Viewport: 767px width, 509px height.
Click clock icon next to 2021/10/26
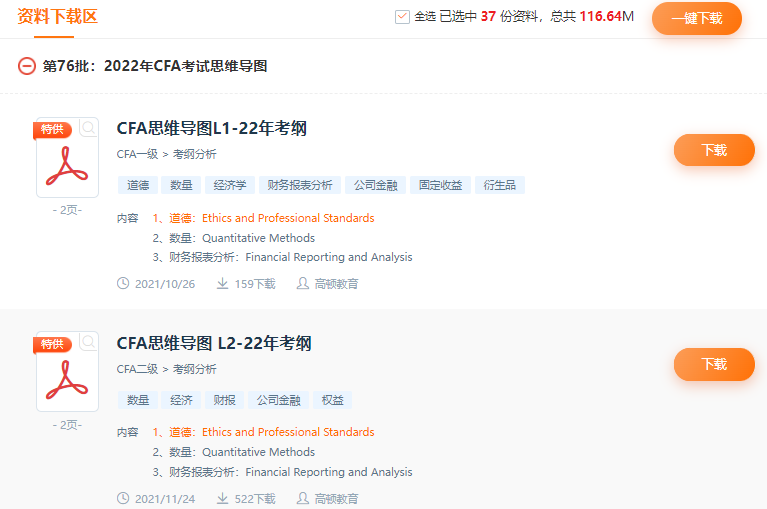pos(124,284)
